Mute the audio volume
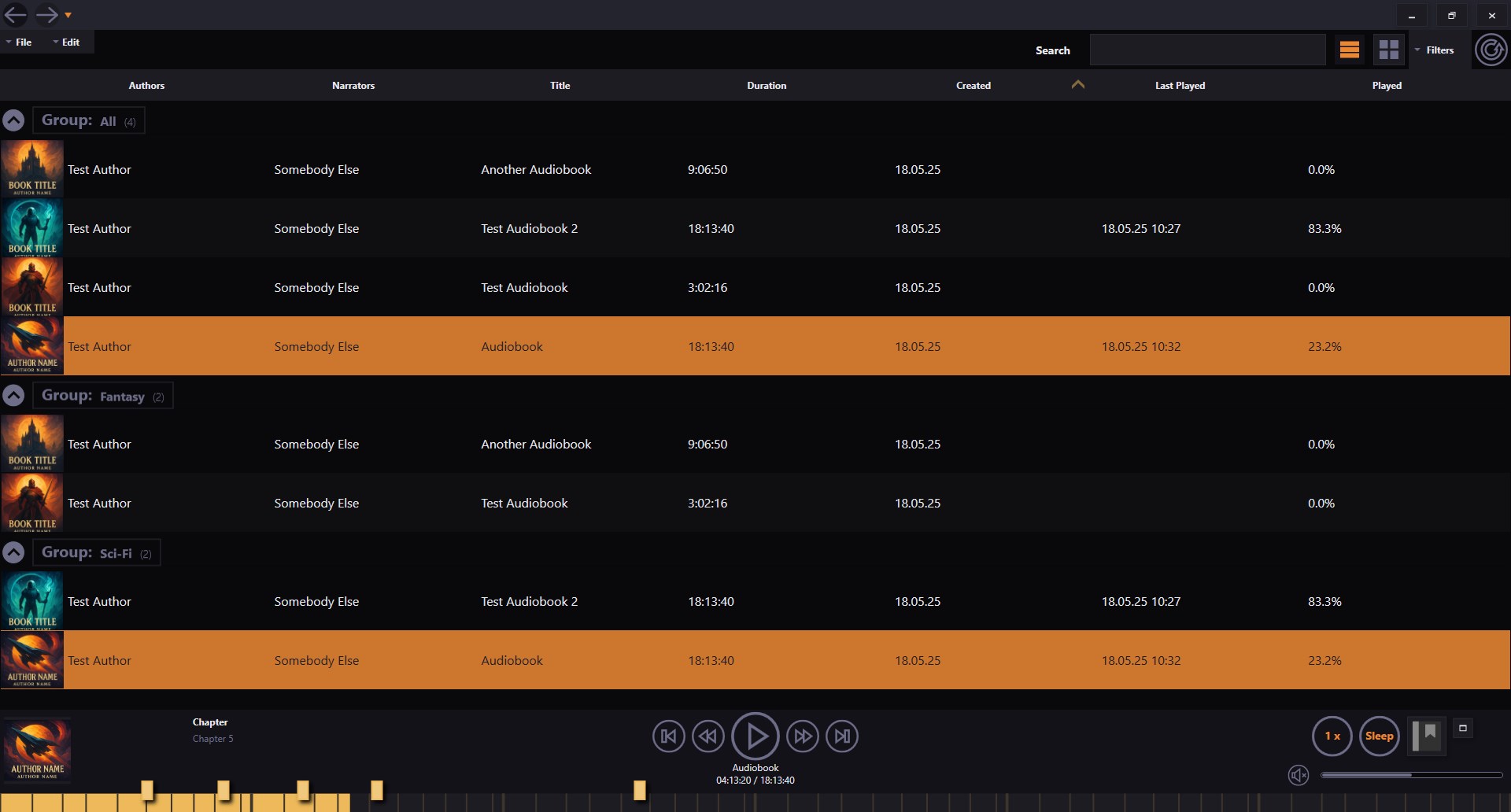This screenshot has width=1511, height=812. coord(1299,774)
